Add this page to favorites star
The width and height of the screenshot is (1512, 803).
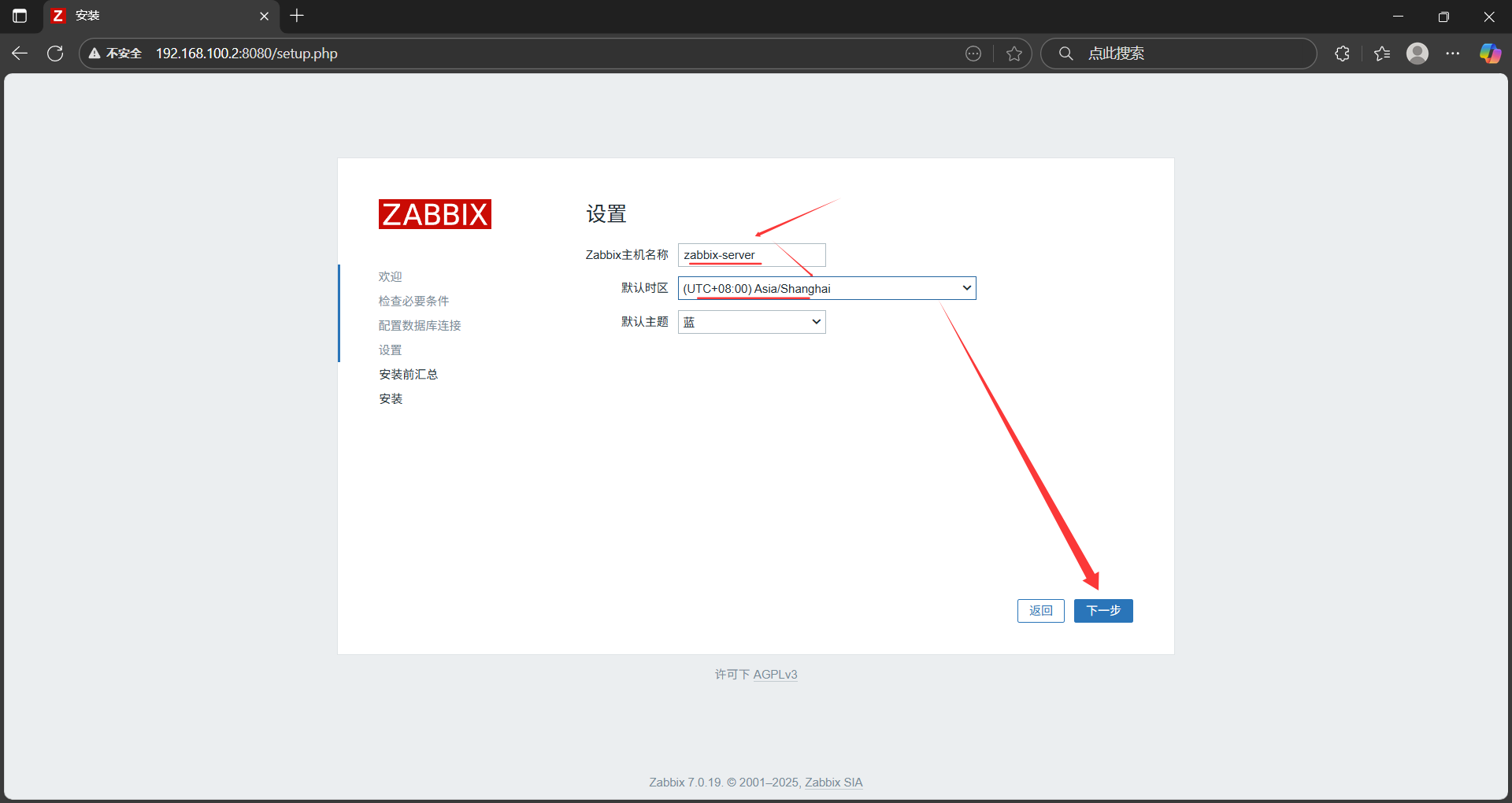[x=1014, y=54]
